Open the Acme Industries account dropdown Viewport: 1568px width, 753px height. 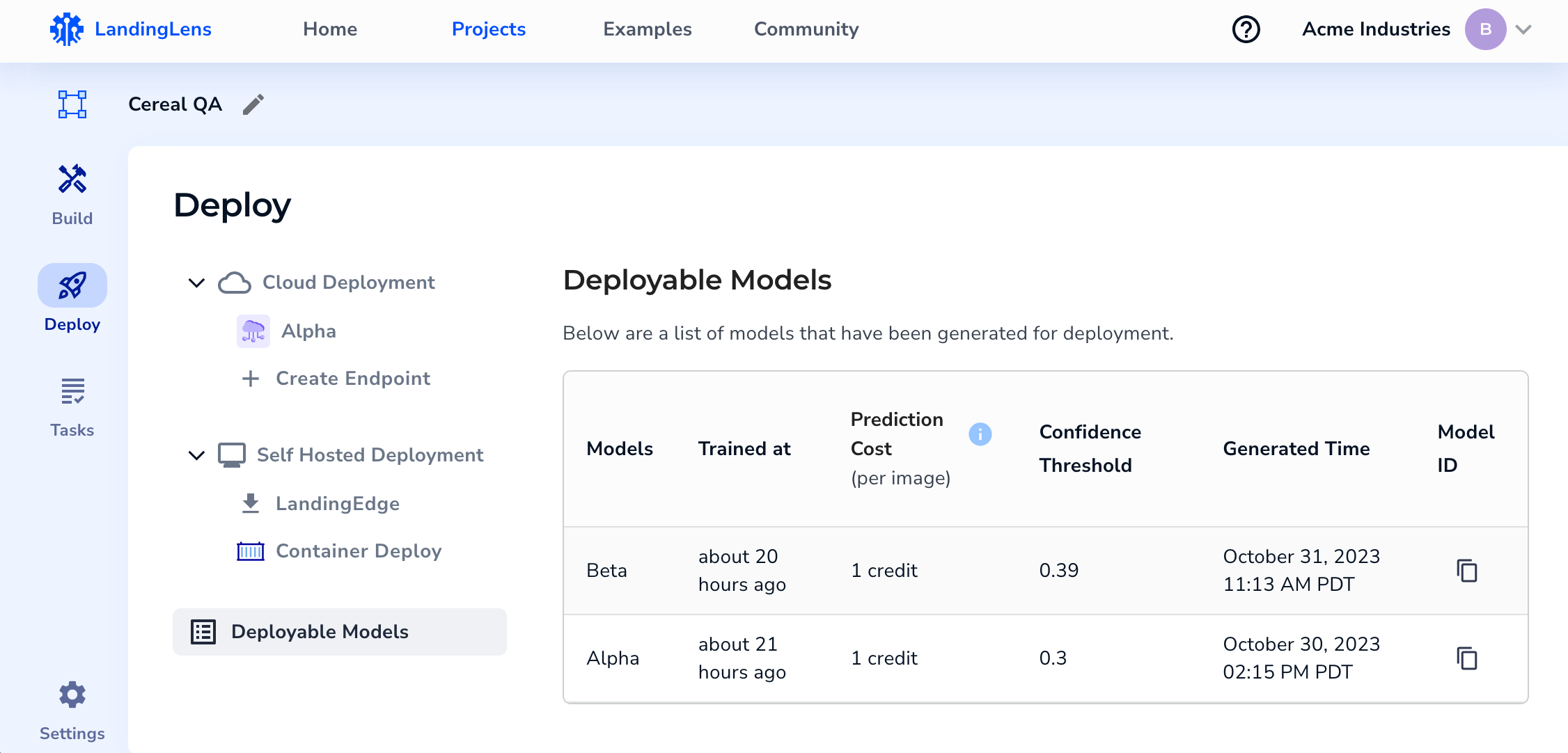pyautogui.click(x=1523, y=29)
